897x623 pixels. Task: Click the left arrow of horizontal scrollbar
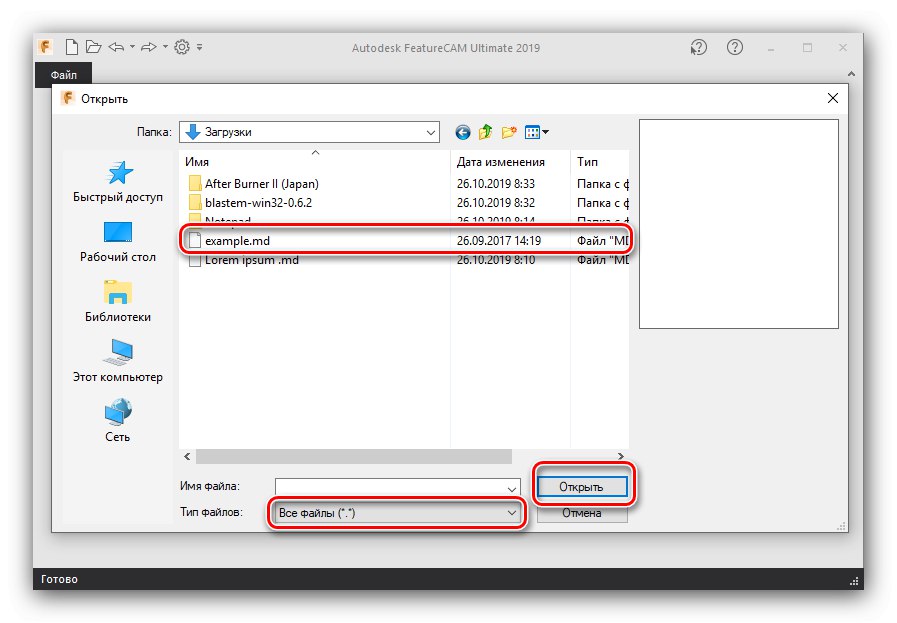pos(187,456)
